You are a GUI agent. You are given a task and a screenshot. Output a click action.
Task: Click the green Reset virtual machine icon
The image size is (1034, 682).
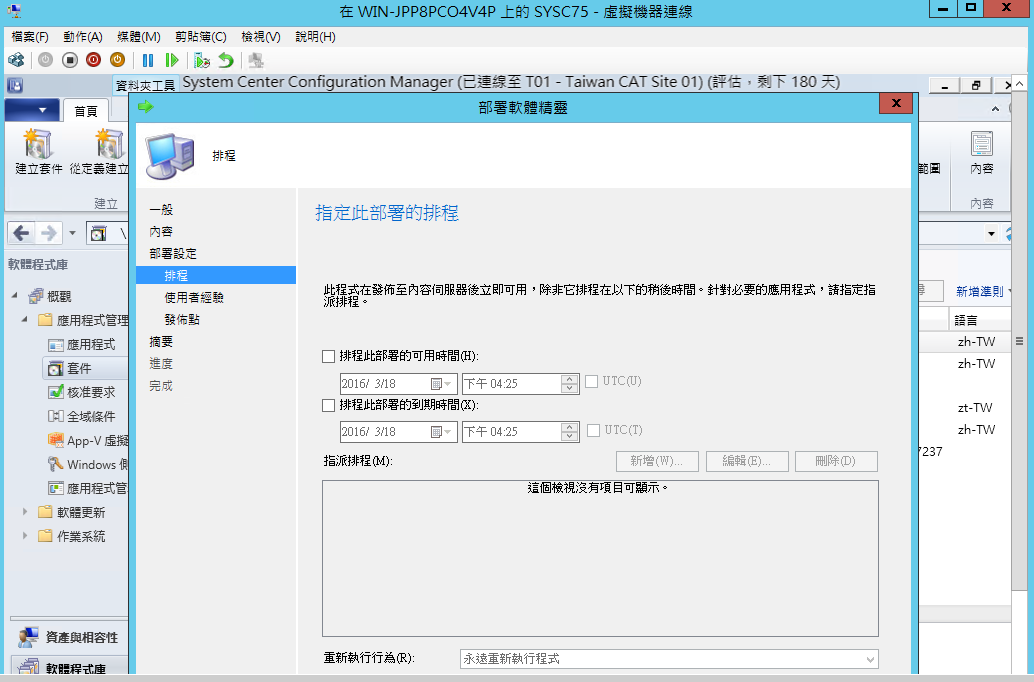(172, 60)
